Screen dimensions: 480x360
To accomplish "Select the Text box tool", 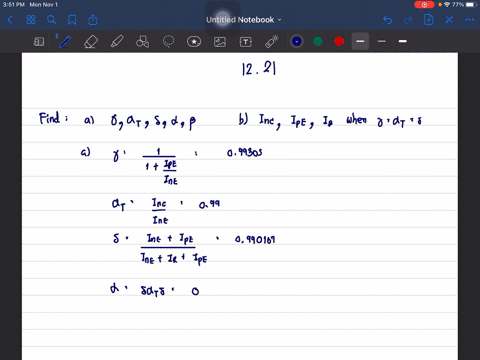I will pyautogui.click(x=246, y=42).
